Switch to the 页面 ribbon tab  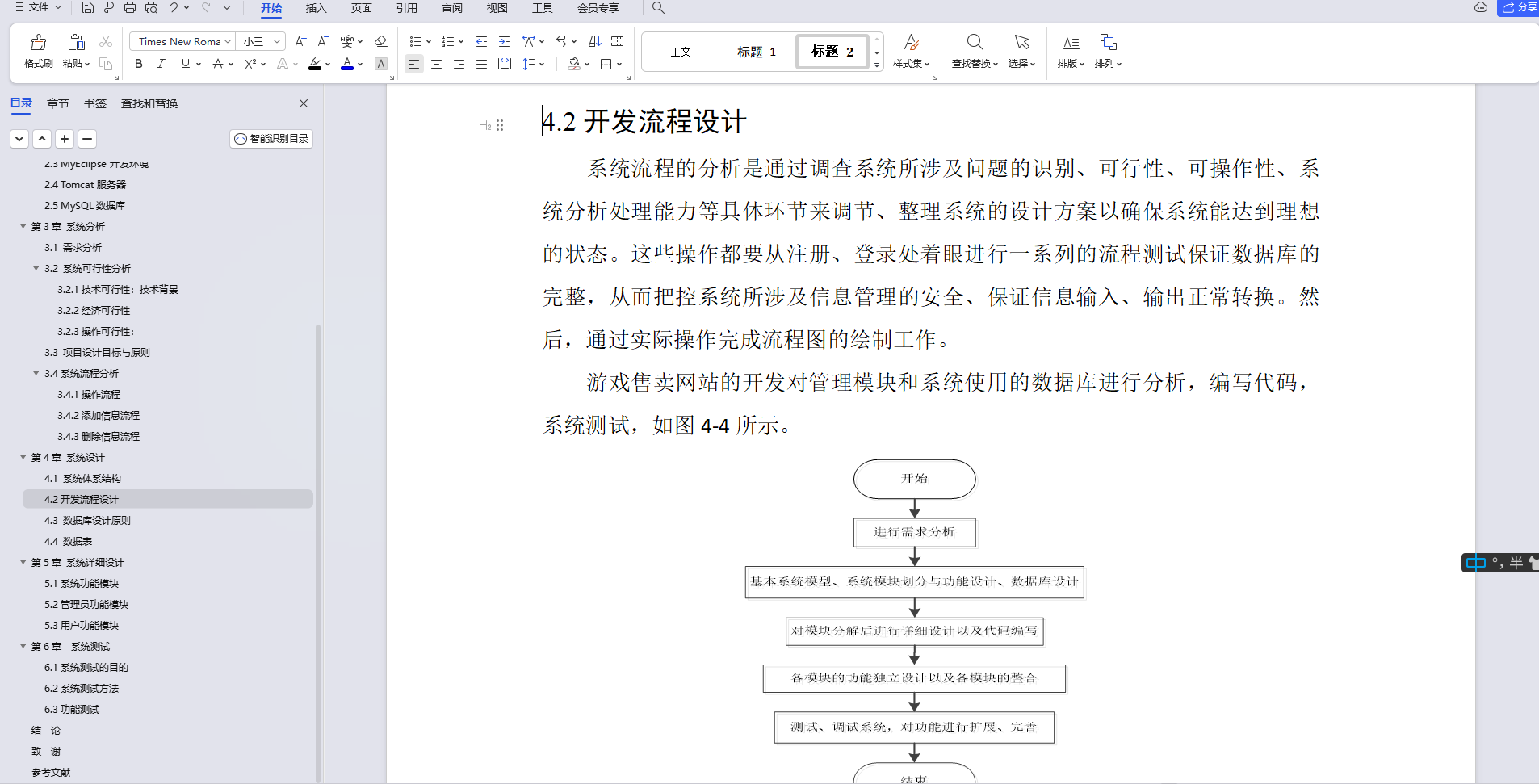pyautogui.click(x=361, y=8)
